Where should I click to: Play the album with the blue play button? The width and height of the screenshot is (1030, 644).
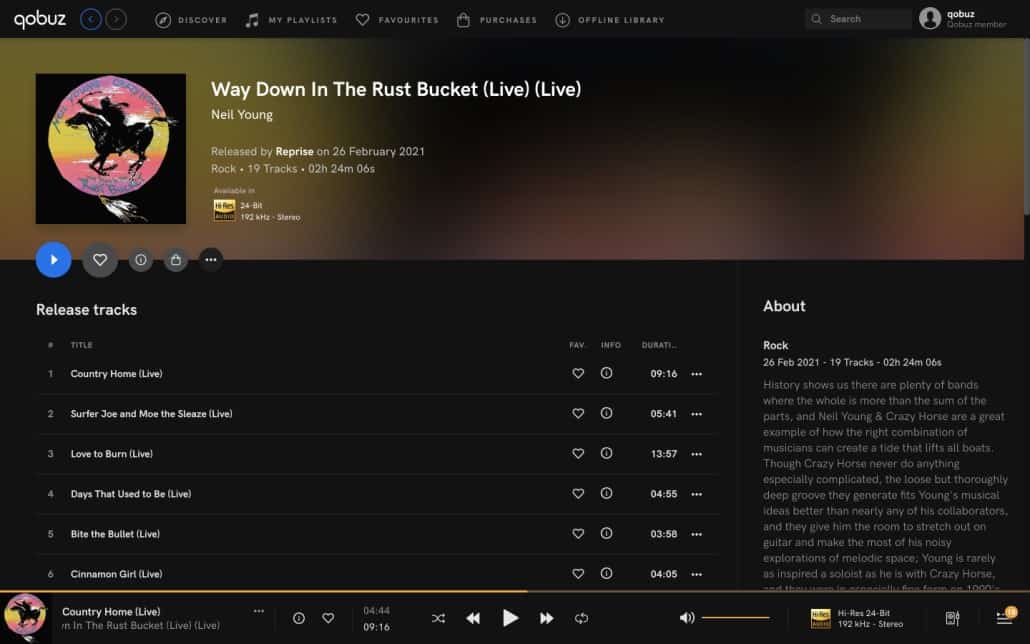pyautogui.click(x=53, y=260)
